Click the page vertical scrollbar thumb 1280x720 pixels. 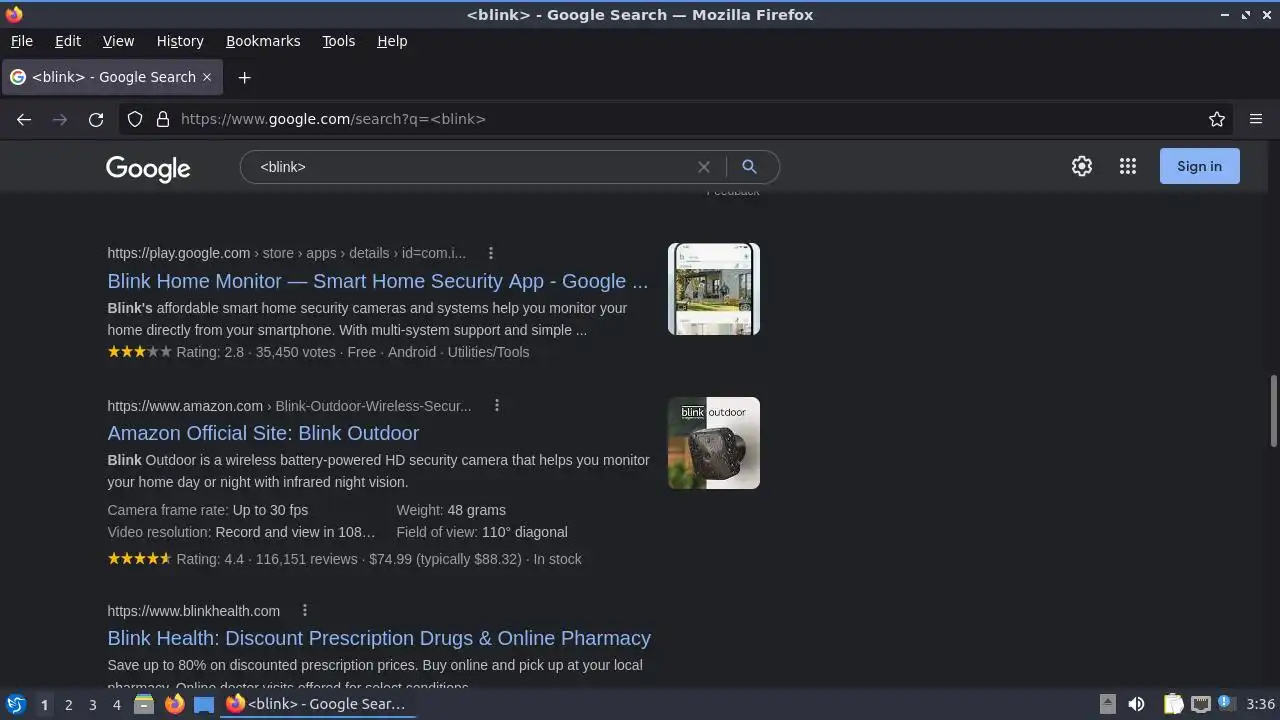(1273, 411)
